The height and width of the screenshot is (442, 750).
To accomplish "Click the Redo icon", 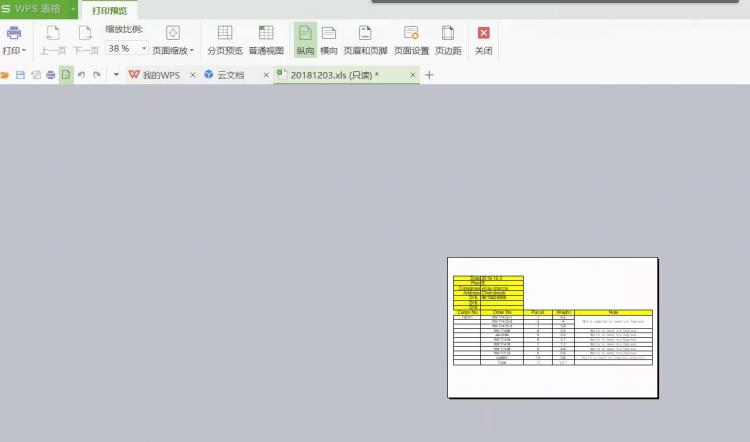I will pos(97,75).
